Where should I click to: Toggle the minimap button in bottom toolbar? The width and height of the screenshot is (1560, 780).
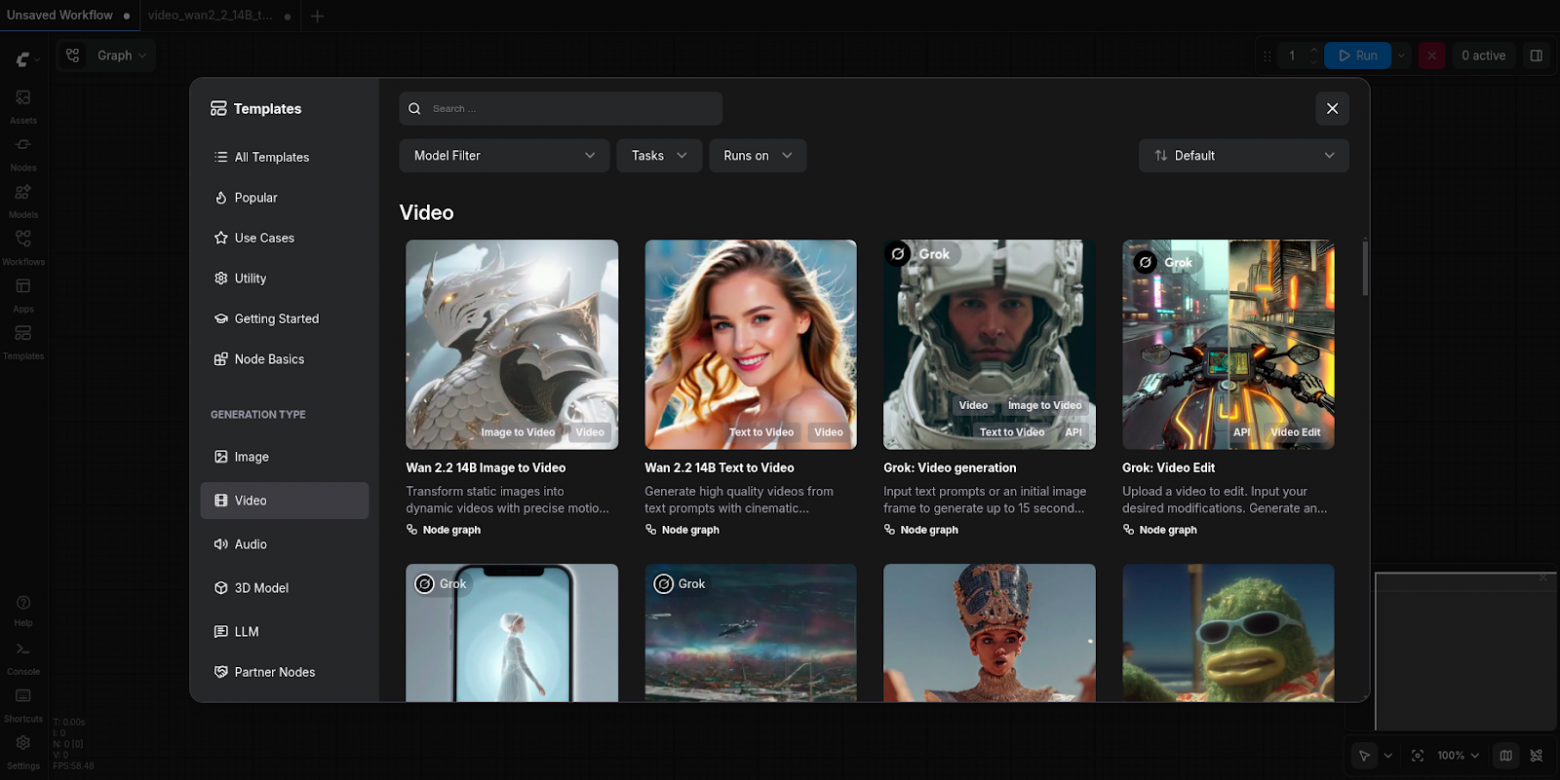pos(1506,756)
